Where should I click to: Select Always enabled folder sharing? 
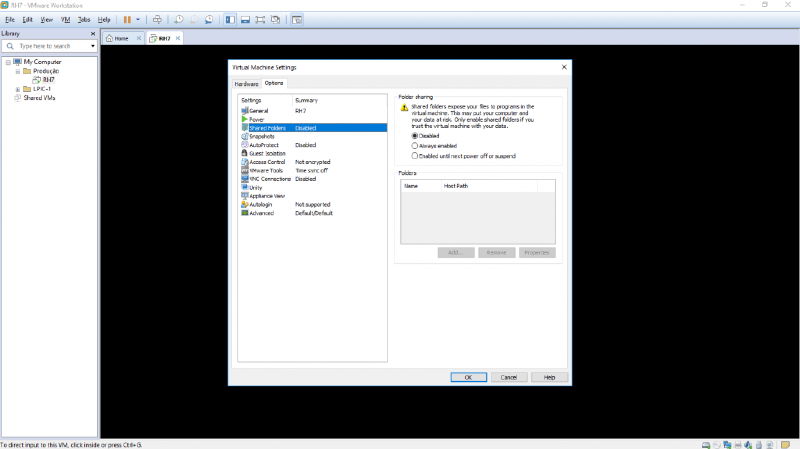[x=416, y=146]
